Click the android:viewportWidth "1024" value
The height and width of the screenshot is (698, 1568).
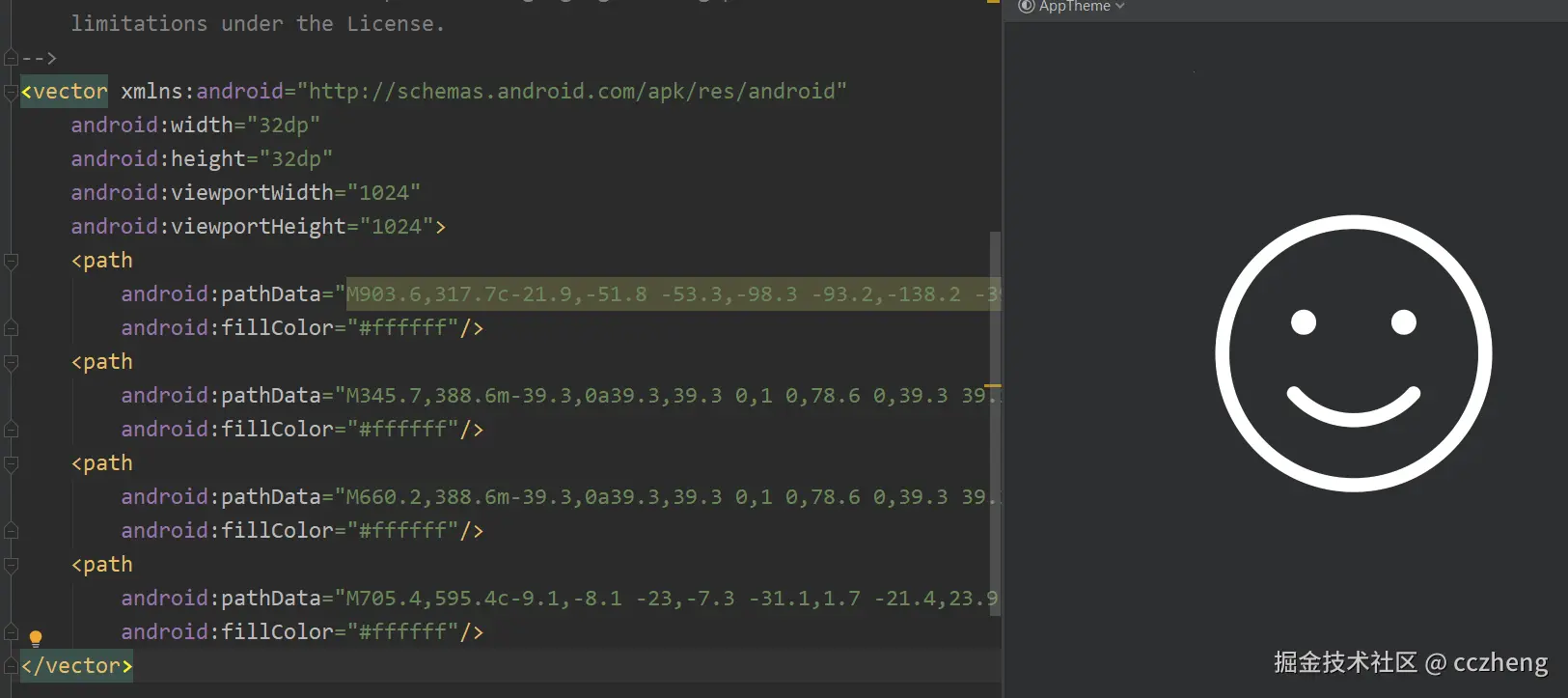click(384, 193)
